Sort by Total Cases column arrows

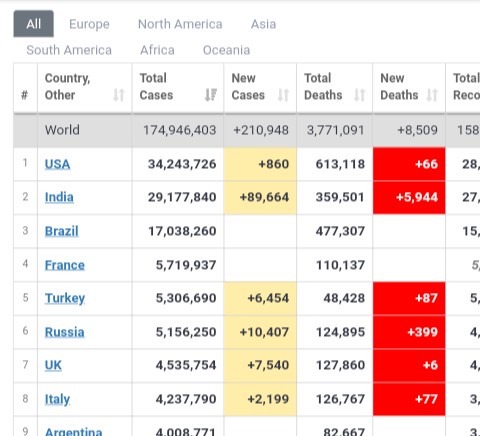click(x=211, y=95)
